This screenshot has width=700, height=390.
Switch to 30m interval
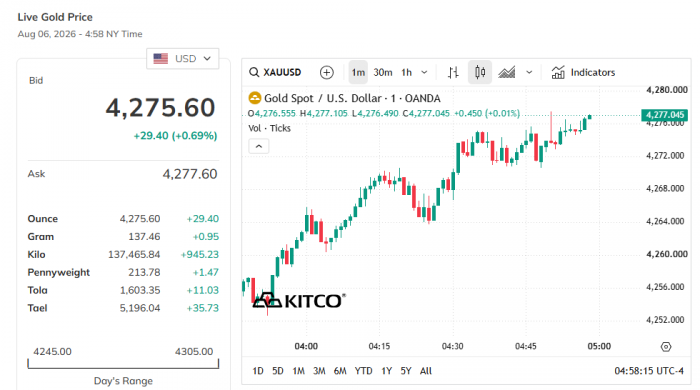click(x=383, y=72)
